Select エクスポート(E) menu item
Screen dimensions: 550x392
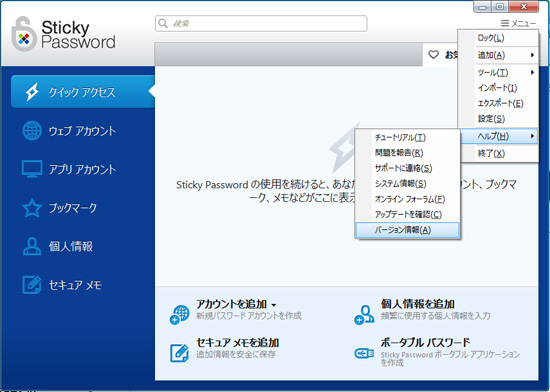click(x=498, y=103)
